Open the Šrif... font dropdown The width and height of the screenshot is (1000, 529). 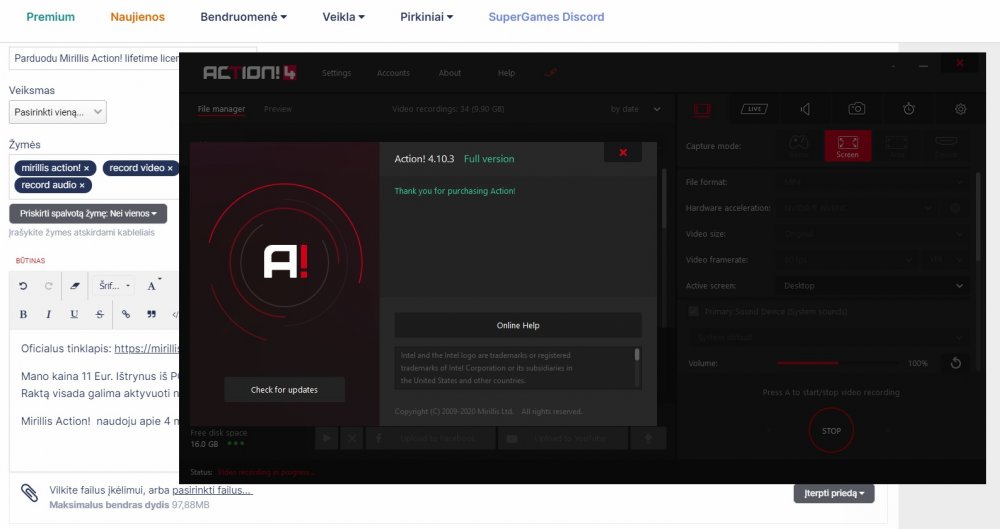[114, 286]
